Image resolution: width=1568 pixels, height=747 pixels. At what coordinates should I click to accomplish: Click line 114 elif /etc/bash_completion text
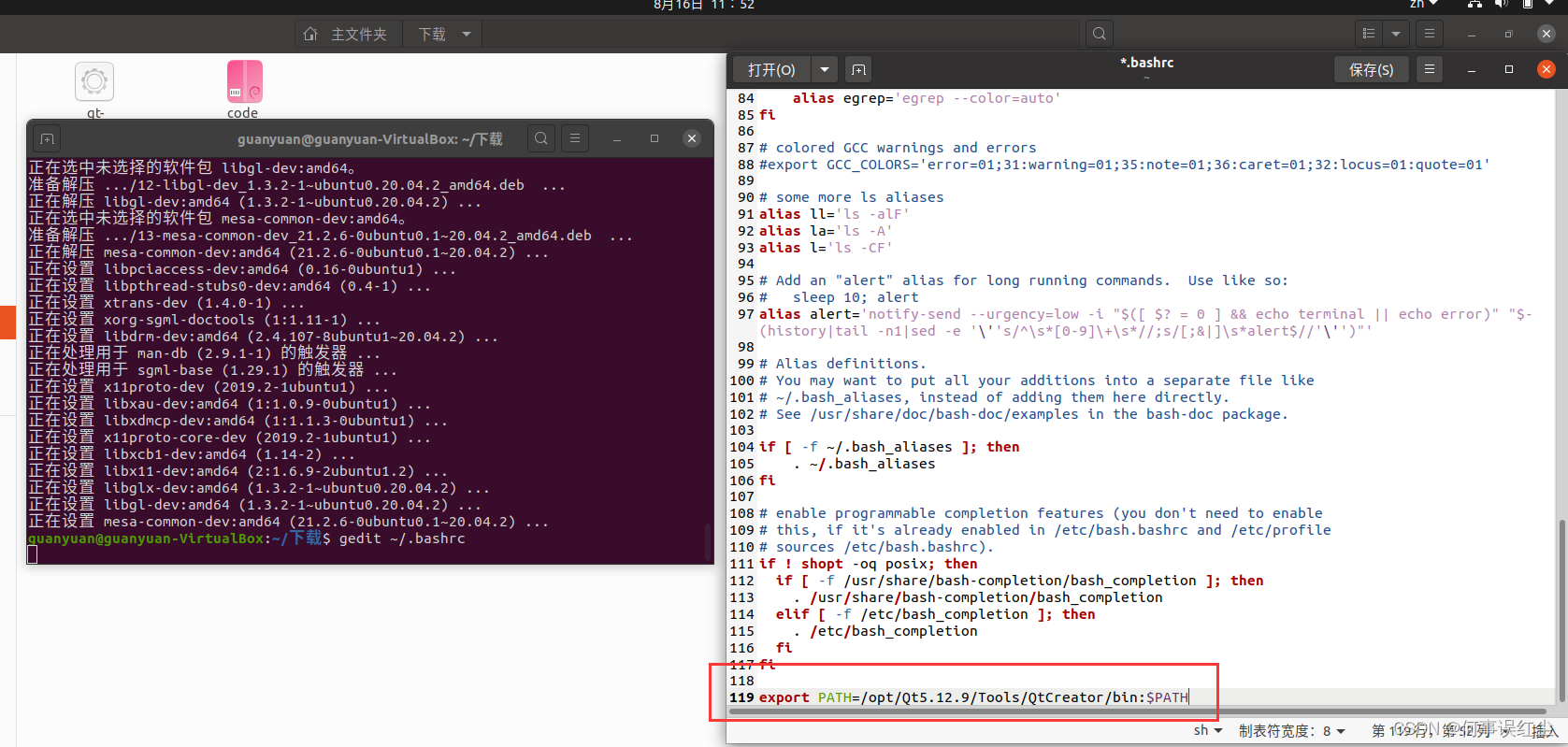935,614
